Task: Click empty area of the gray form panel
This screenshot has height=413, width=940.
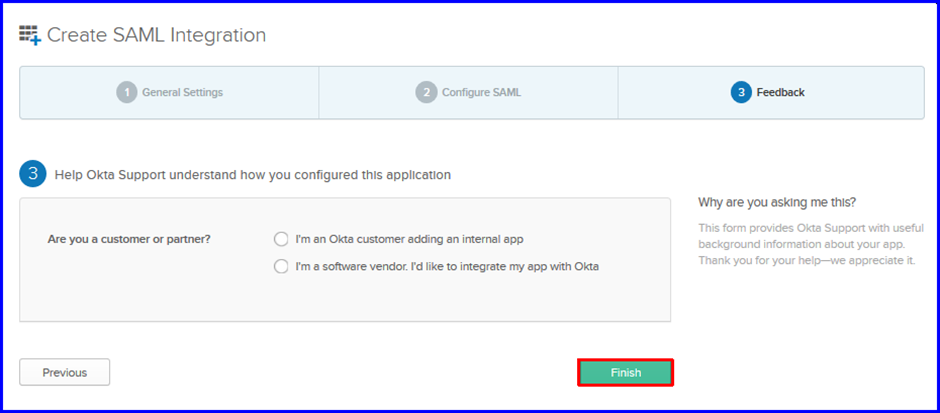Action: point(345,297)
